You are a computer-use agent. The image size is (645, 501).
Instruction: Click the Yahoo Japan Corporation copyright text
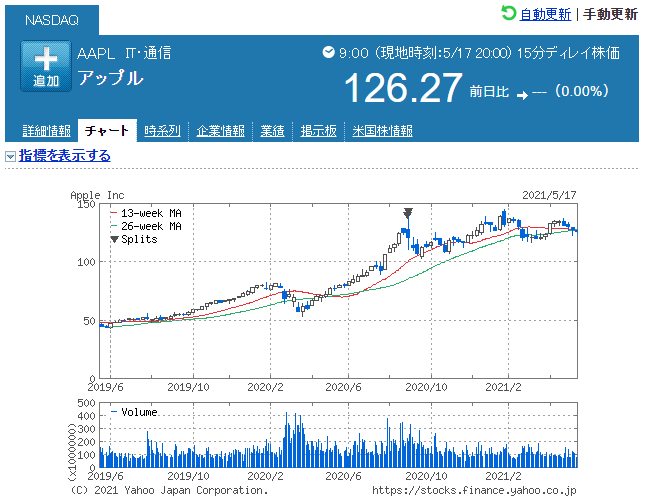click(x=169, y=490)
